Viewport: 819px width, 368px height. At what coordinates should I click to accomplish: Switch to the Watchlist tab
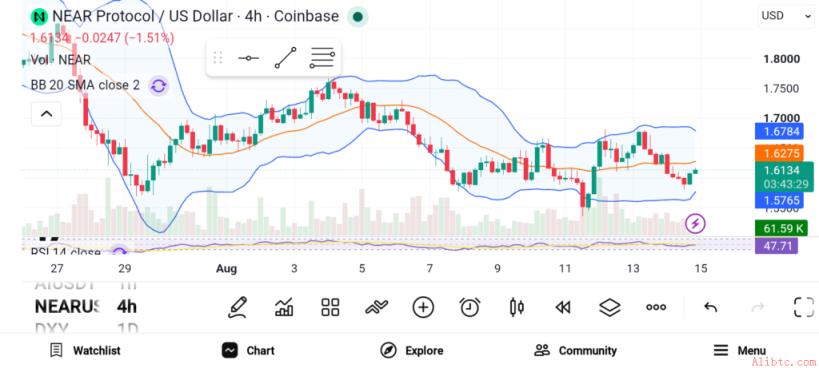(85, 351)
